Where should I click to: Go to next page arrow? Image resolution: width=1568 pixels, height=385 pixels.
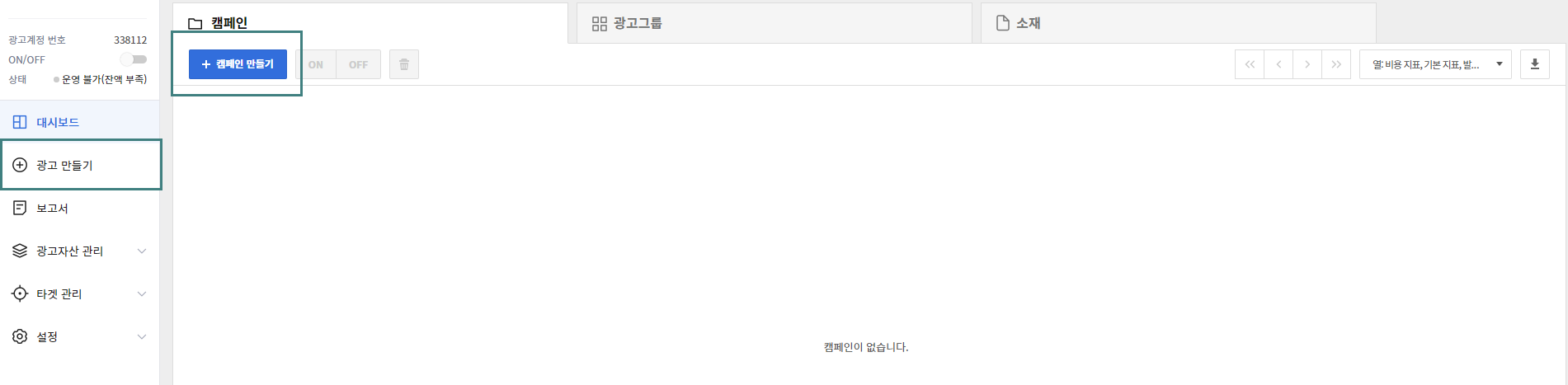(1307, 64)
